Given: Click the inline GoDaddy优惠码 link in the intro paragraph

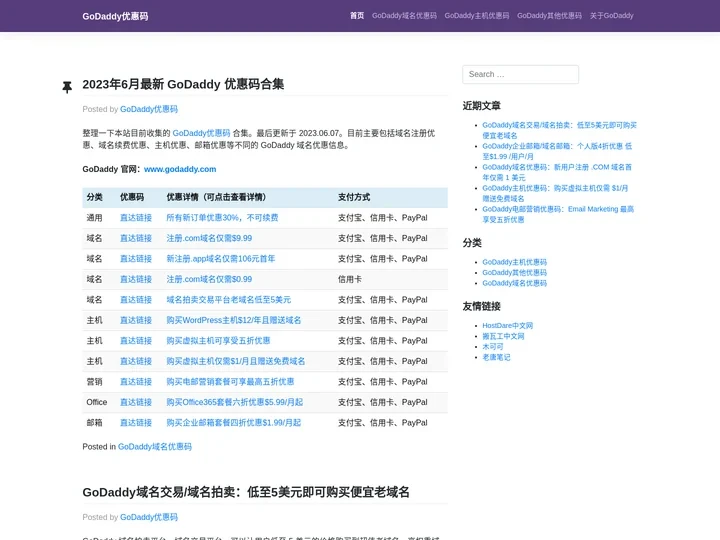Looking at the screenshot, I should [x=201, y=133].
